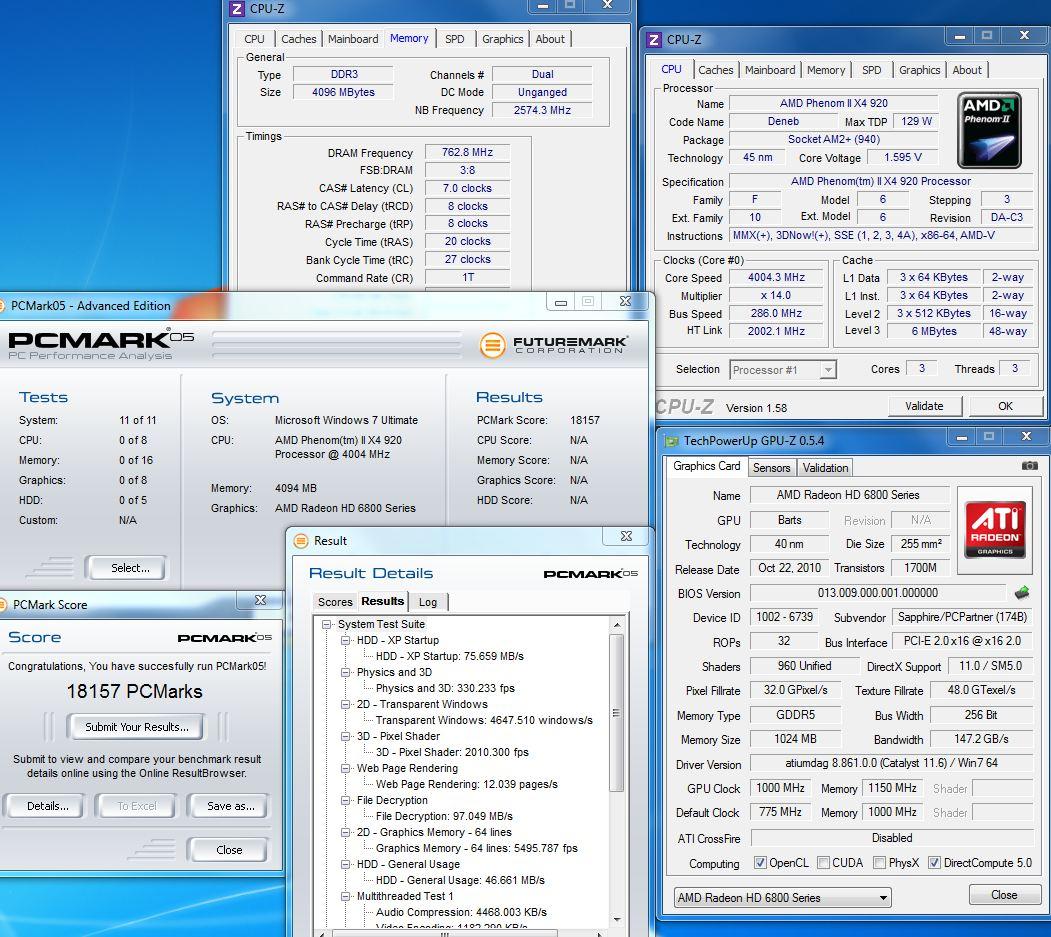Screen dimensions: 1051x937
Task: Click the CPU-Z icon of the Memory window
Action: [x=237, y=9]
